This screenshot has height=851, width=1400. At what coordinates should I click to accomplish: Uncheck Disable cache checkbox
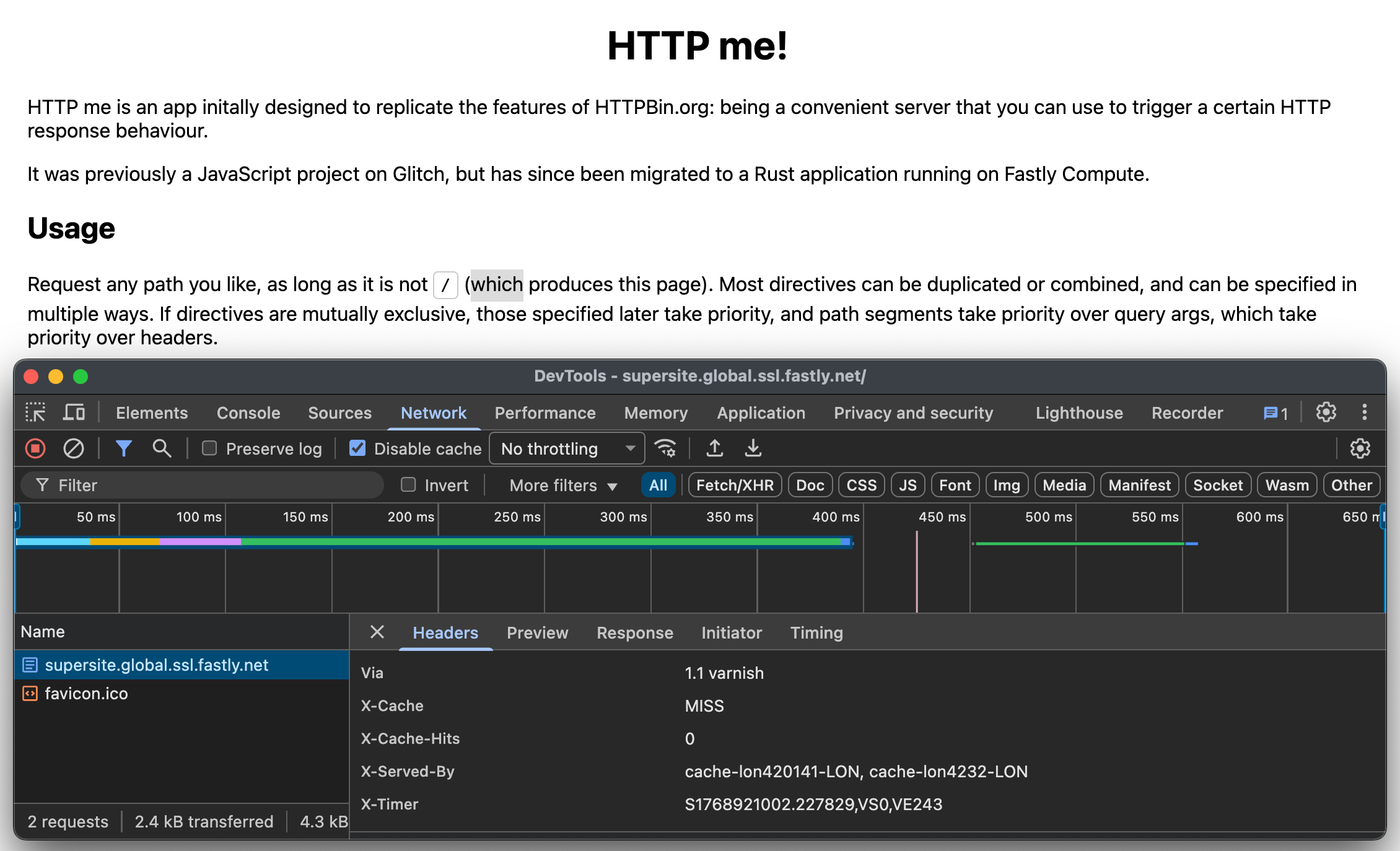[357, 448]
